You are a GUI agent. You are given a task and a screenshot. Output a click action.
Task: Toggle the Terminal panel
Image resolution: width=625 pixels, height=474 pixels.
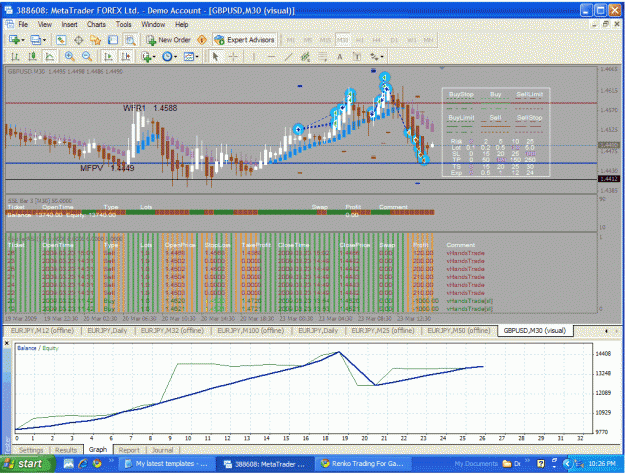113,40
